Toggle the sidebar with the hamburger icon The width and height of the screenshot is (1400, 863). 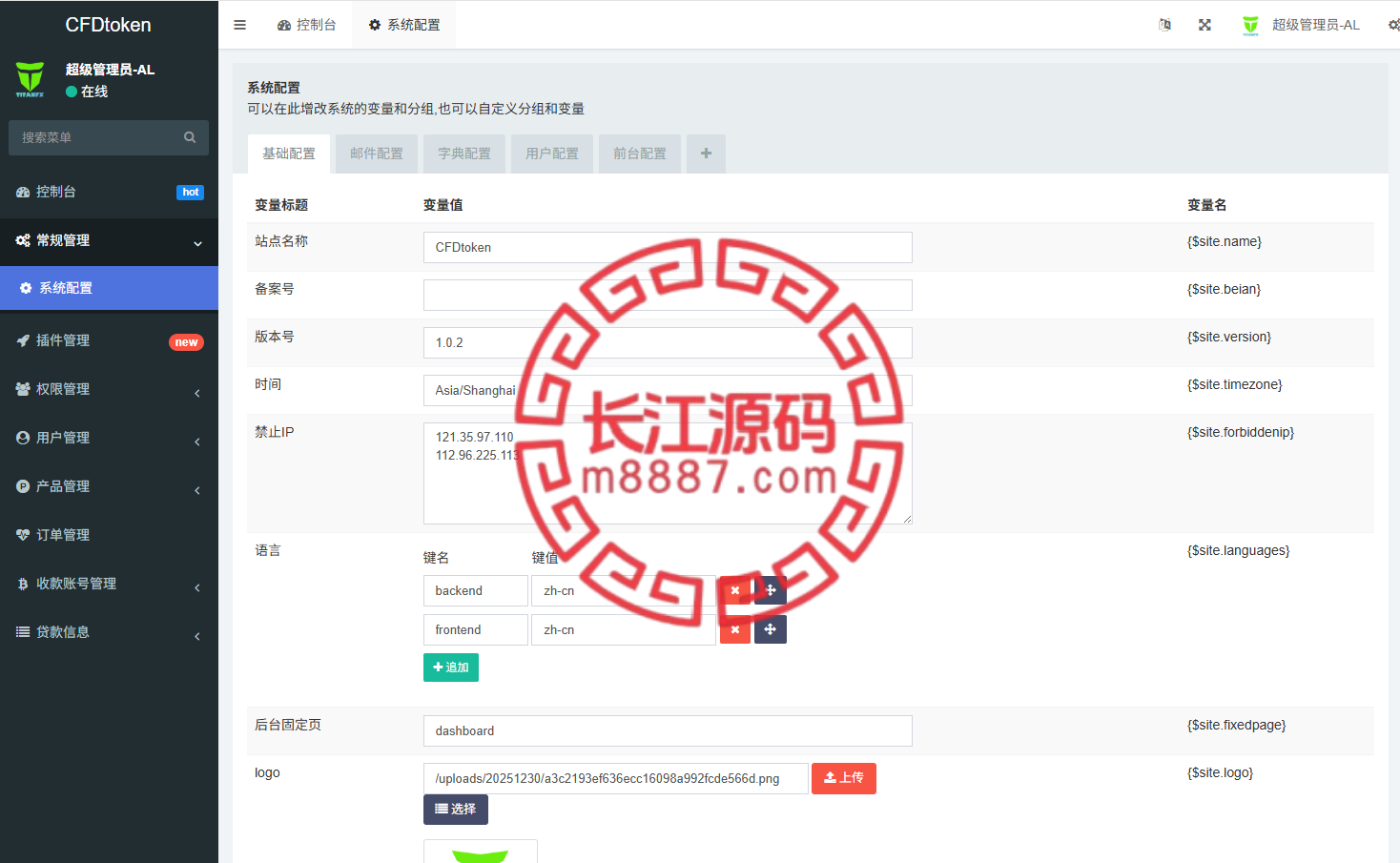pyautogui.click(x=240, y=25)
